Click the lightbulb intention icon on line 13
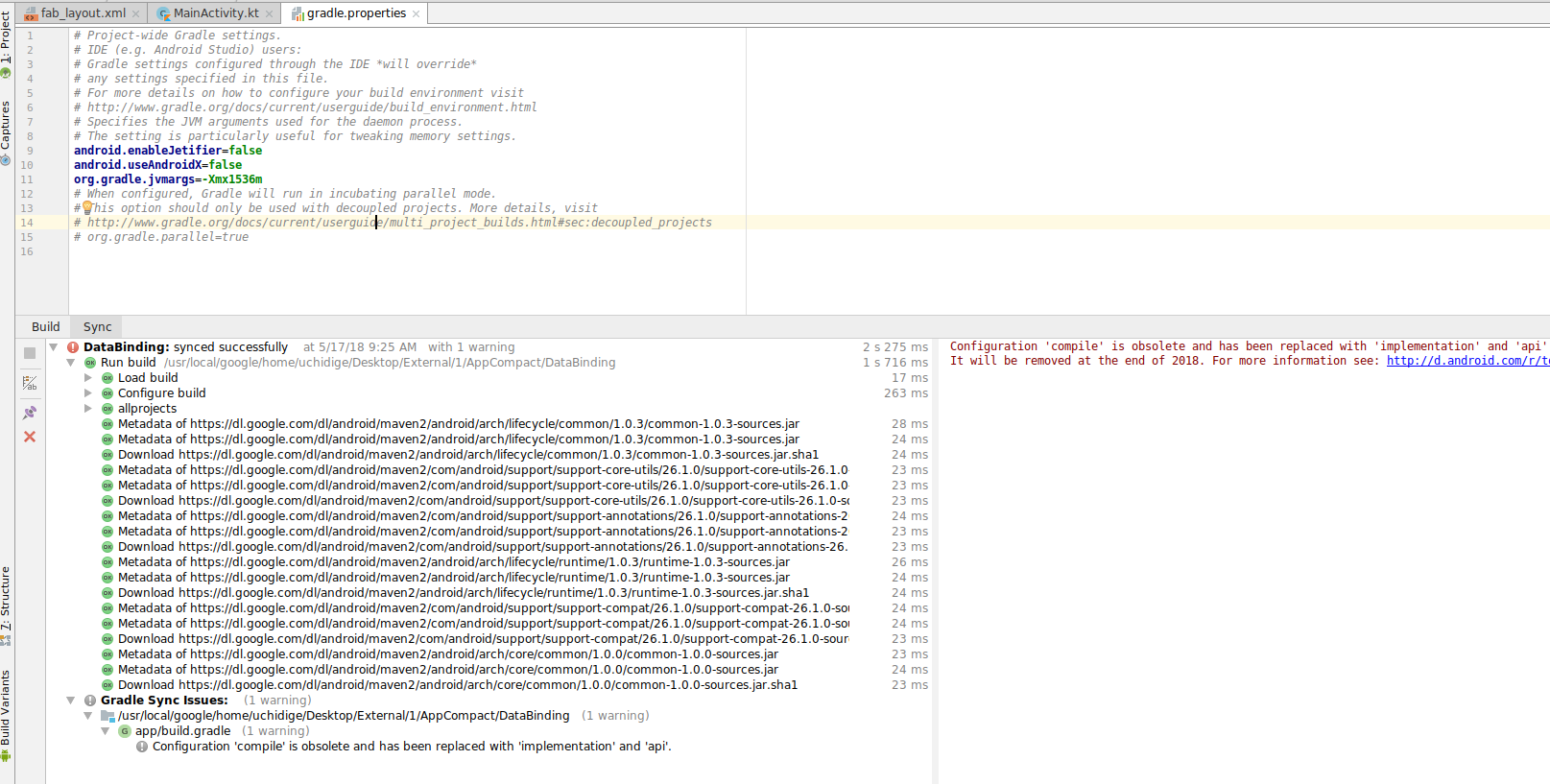 point(87,207)
